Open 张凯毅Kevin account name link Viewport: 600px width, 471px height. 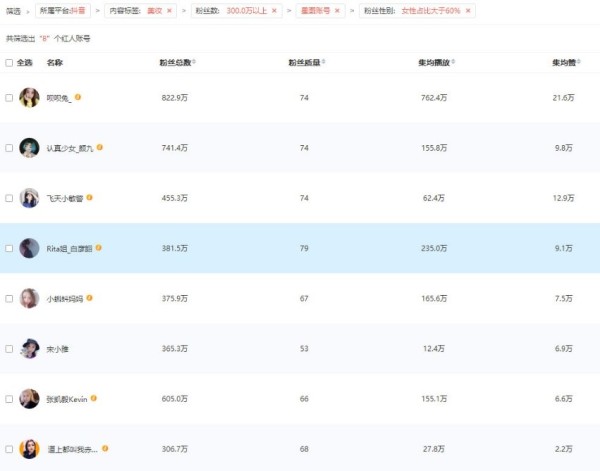coord(67,399)
